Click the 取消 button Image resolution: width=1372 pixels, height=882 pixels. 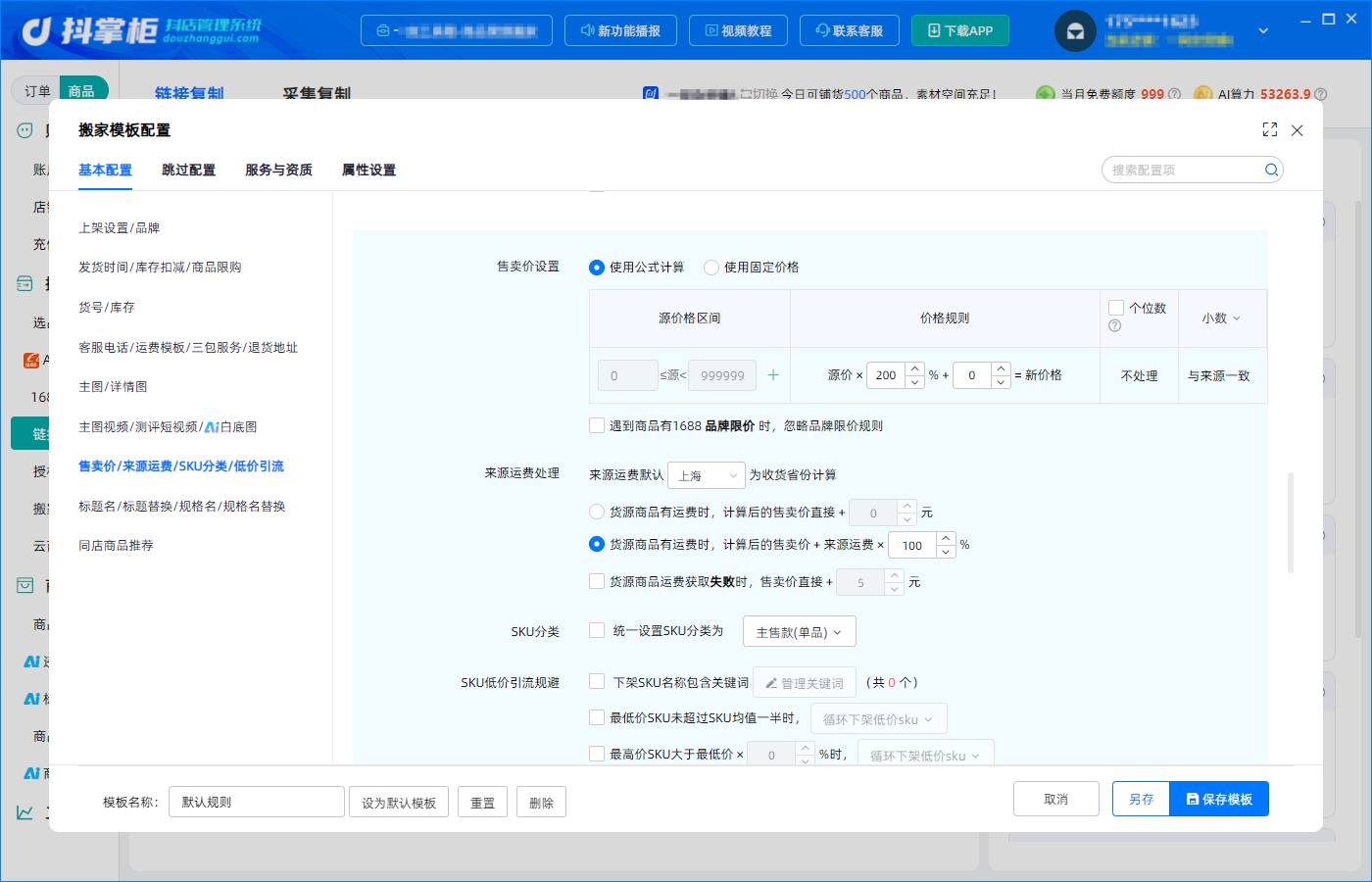pos(1055,799)
